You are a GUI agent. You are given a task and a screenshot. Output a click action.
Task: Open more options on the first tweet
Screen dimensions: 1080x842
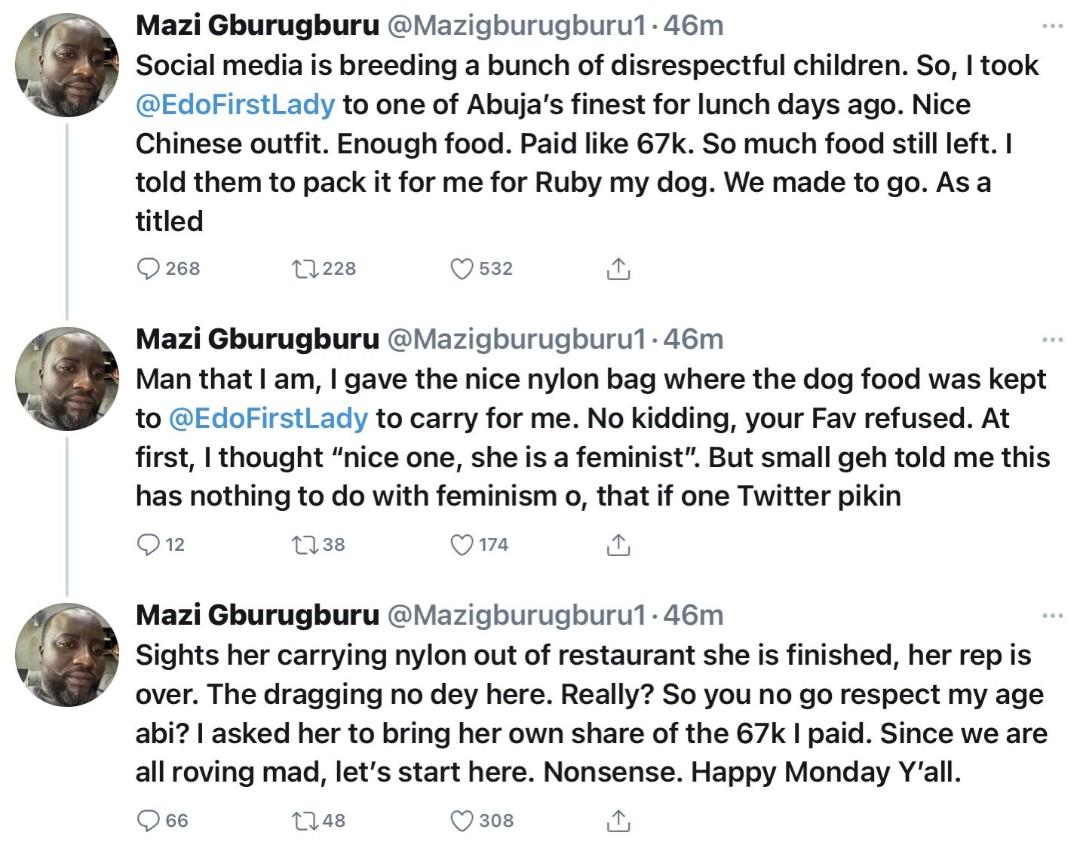tap(1052, 26)
